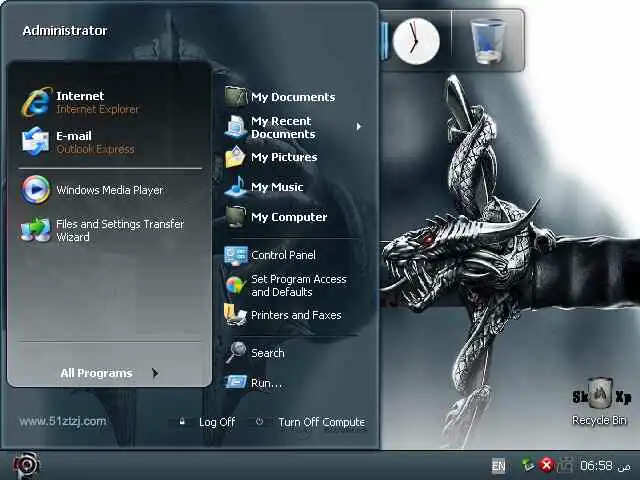
Task: Click the red X security alert tray icon
Action: pyautogui.click(x=546, y=465)
